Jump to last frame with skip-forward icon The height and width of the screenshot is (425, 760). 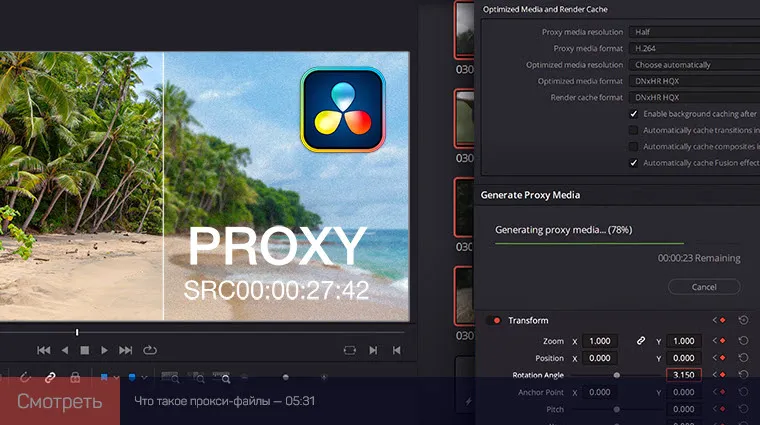pyautogui.click(x=126, y=350)
